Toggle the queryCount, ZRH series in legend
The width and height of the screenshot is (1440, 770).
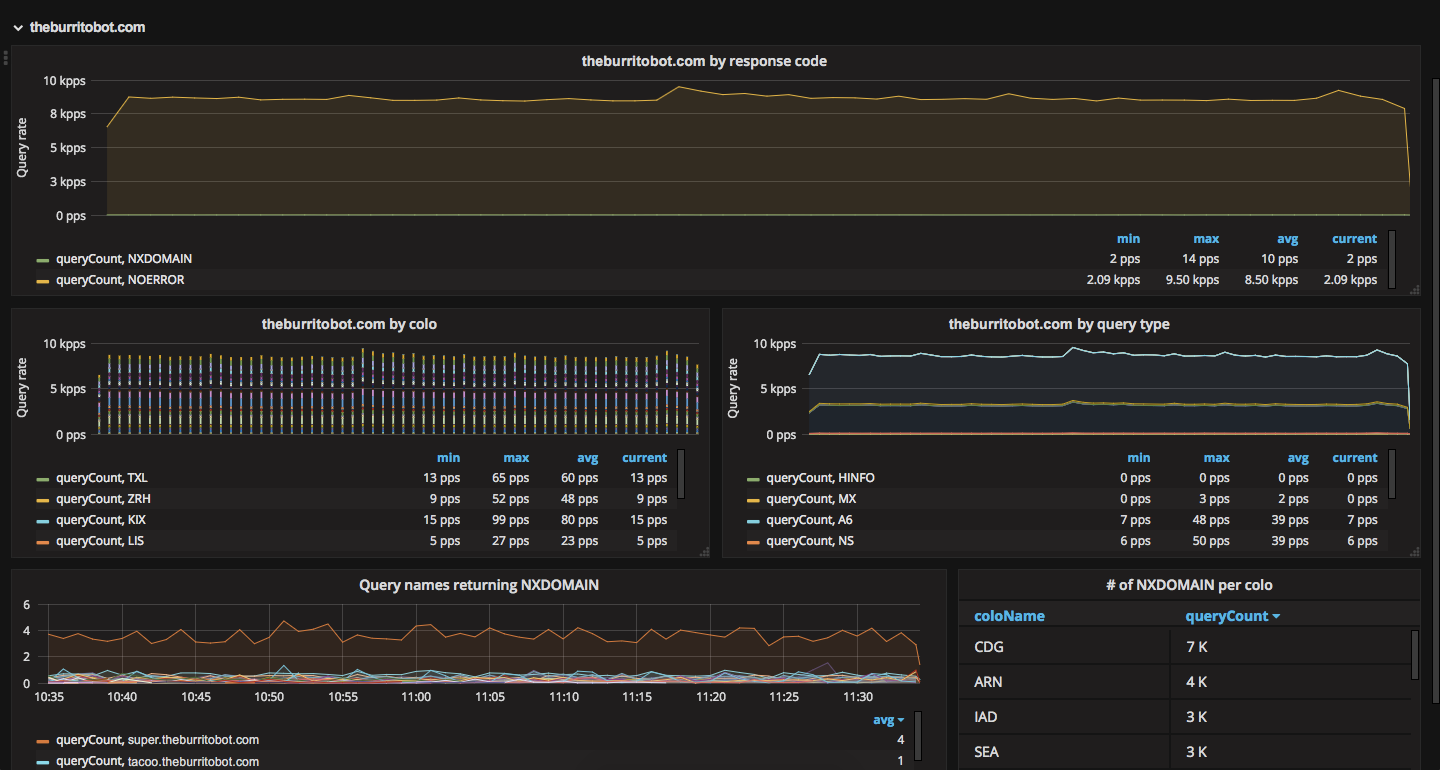tap(103, 499)
